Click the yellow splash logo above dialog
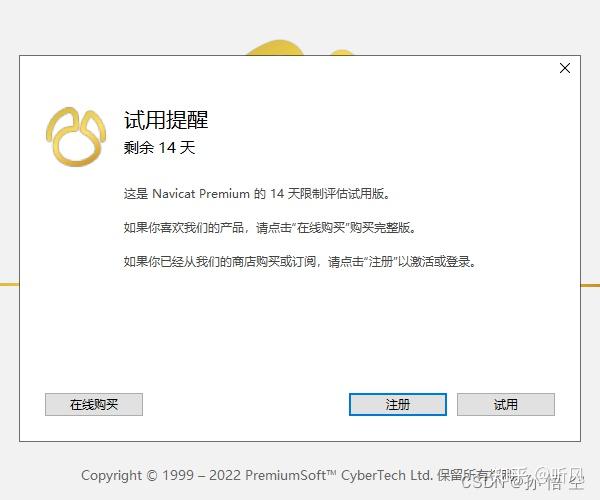This screenshot has height=500, width=600. [x=275, y=48]
